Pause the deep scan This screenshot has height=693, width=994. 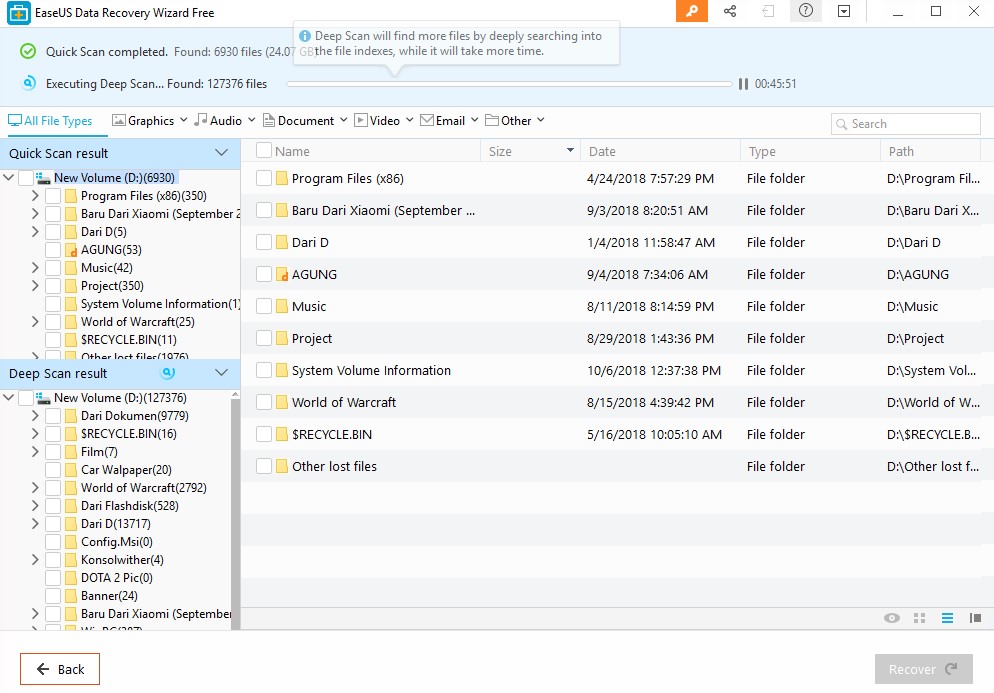click(743, 84)
